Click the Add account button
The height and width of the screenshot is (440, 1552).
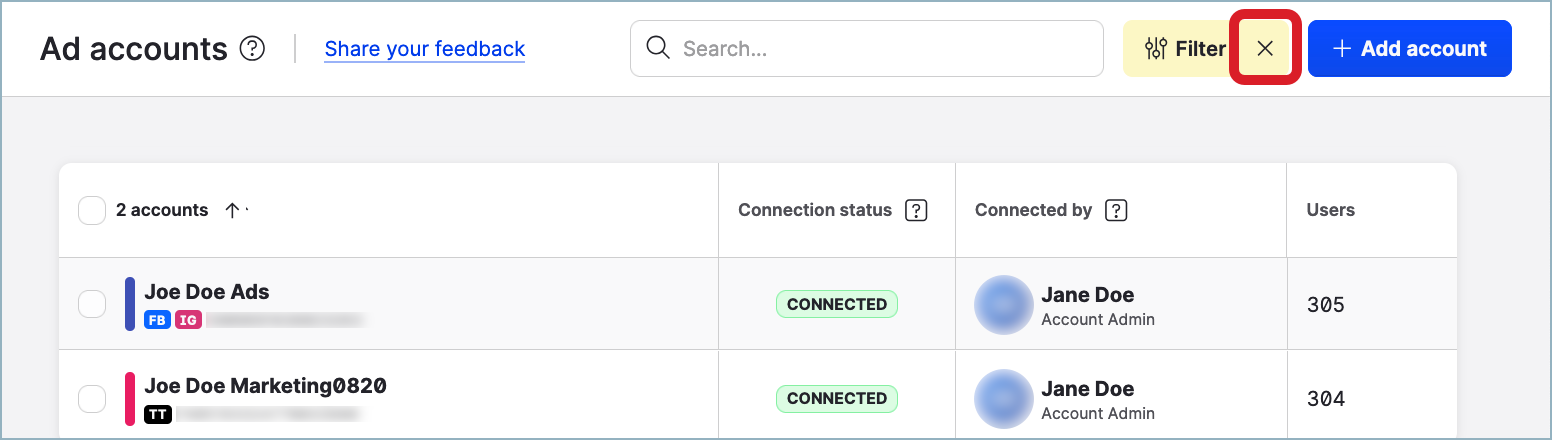[1409, 48]
